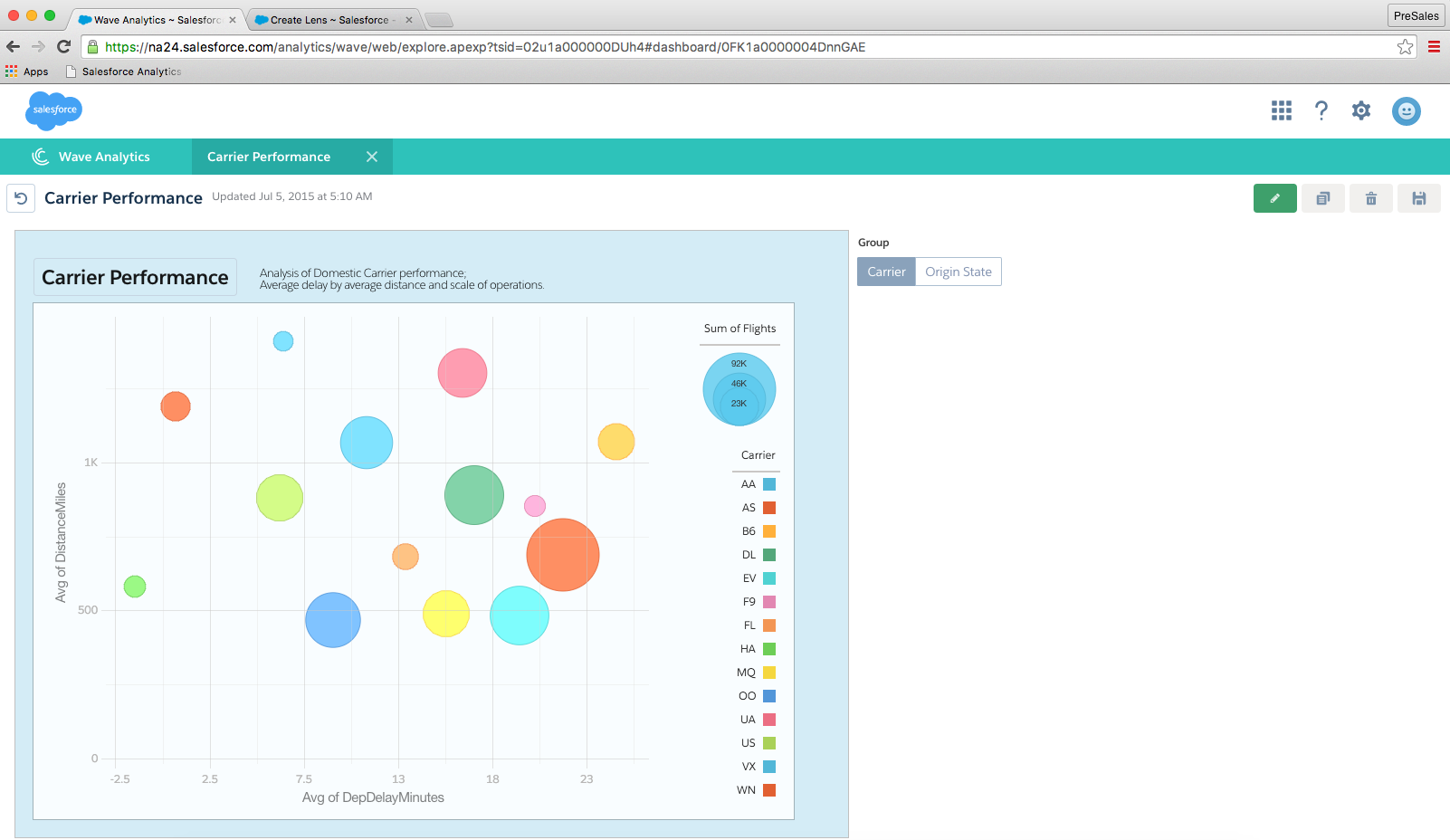The width and height of the screenshot is (1450, 840).
Task: Open the Chrome hamburger menu
Action: 1434,47
